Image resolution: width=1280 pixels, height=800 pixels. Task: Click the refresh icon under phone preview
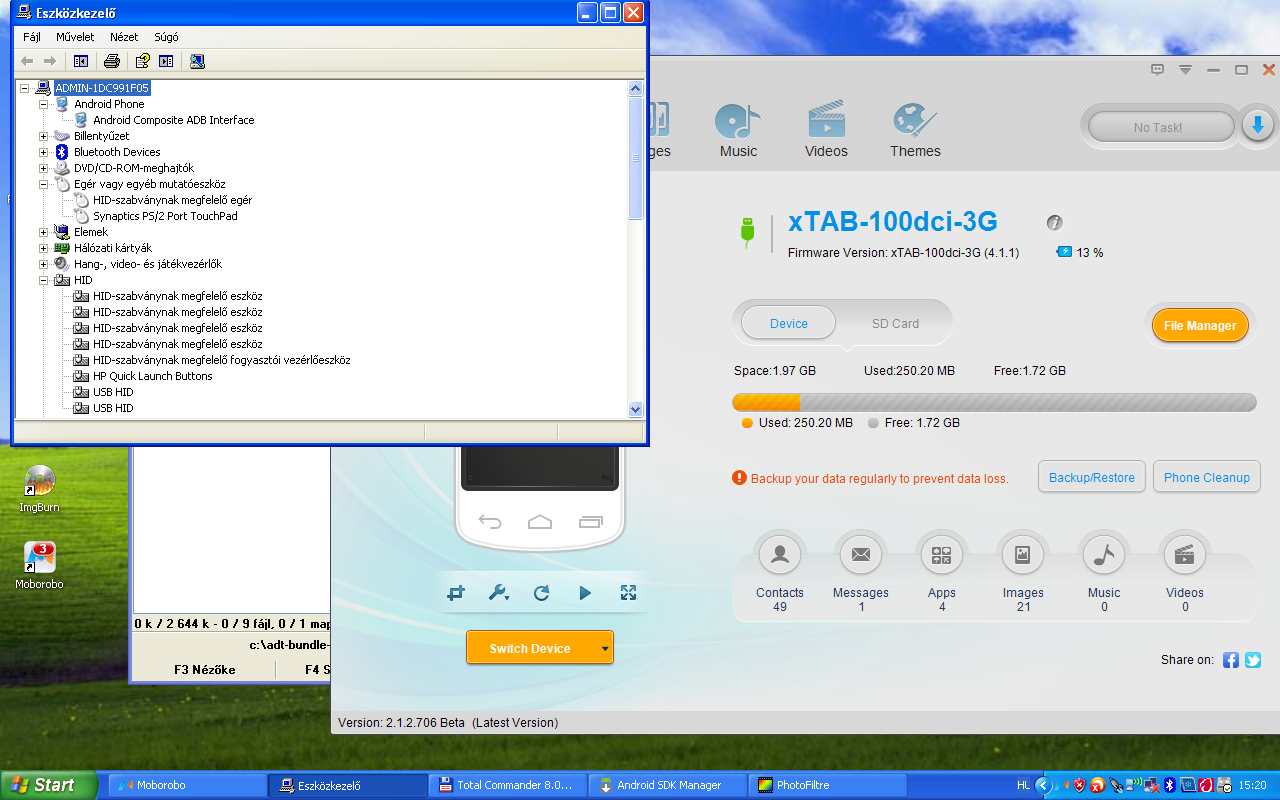pos(541,593)
